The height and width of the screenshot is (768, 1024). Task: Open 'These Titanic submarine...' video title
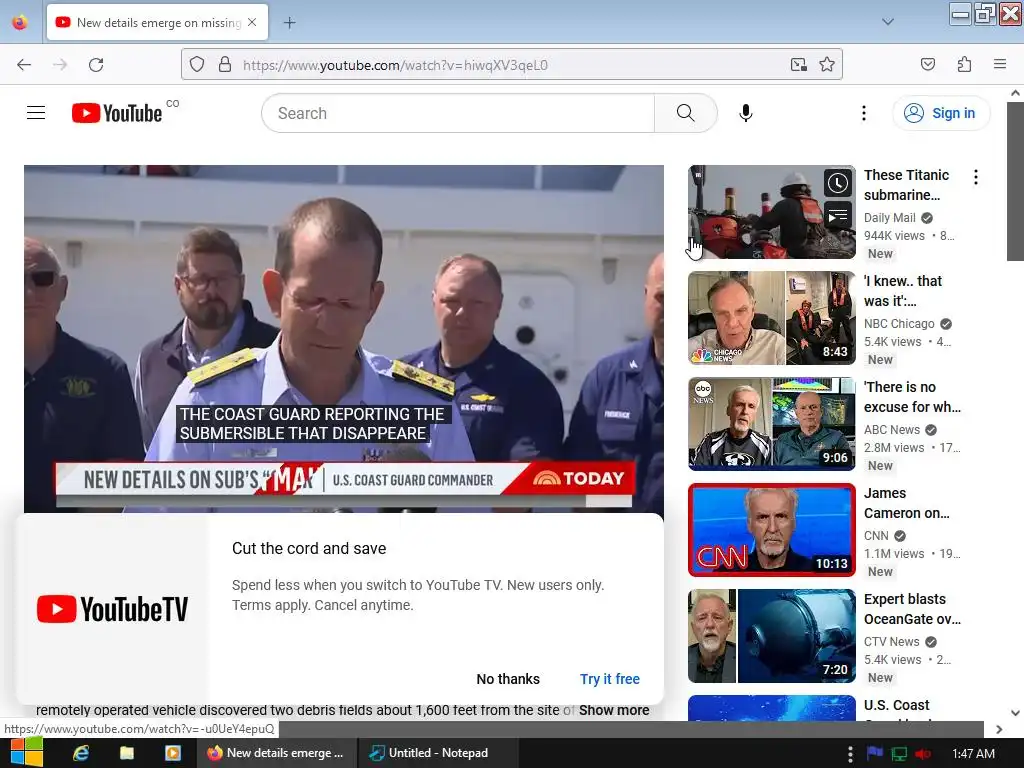(906, 185)
